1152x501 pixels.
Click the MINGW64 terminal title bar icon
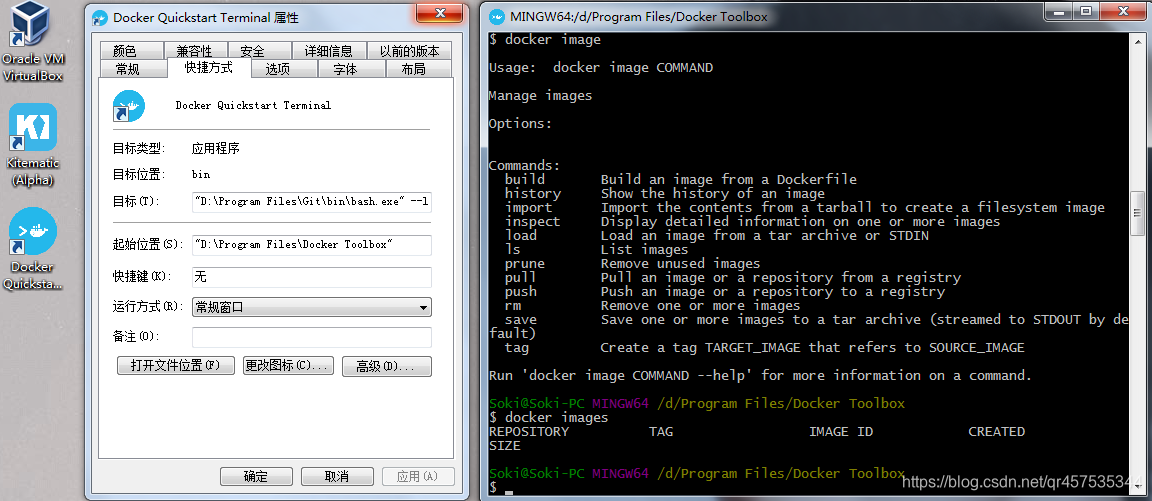[497, 17]
